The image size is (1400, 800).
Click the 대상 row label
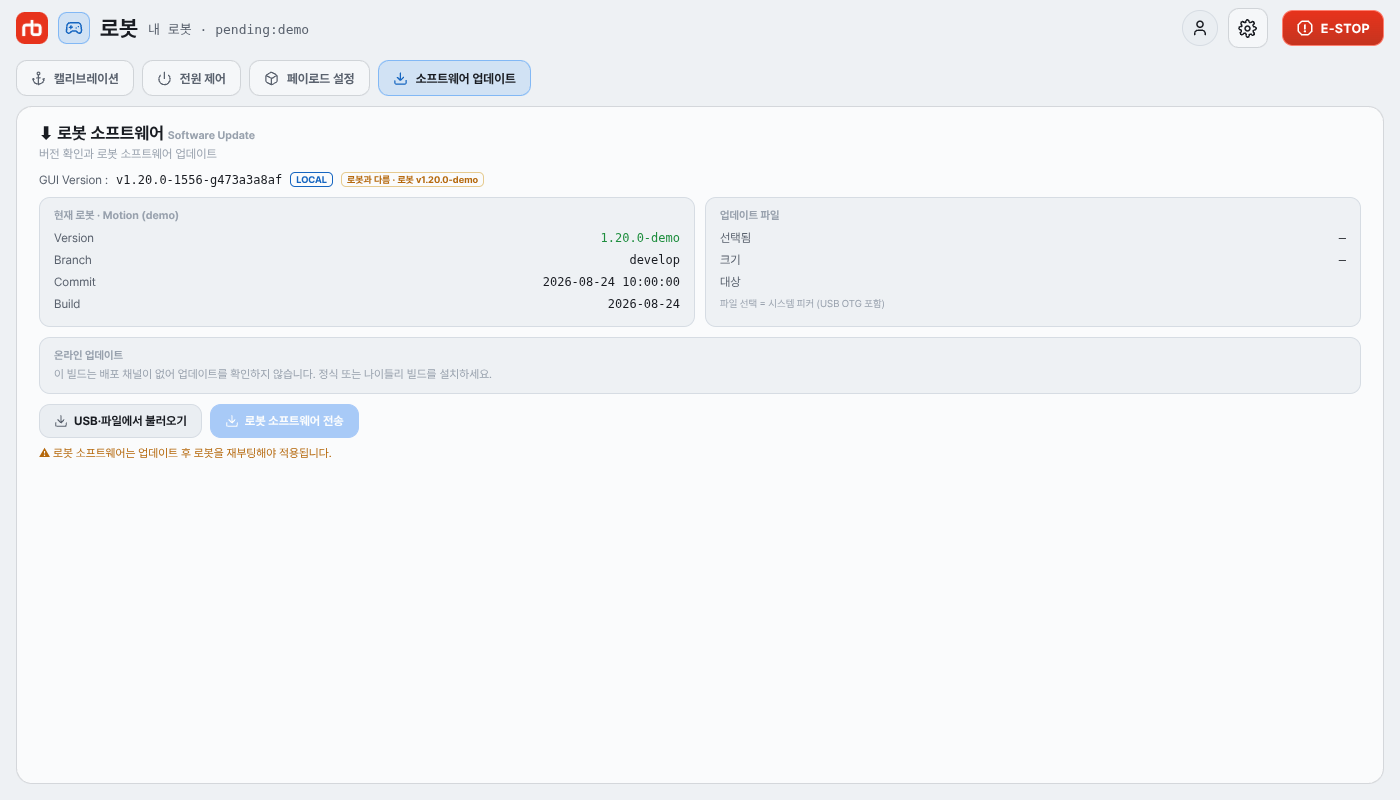730,282
